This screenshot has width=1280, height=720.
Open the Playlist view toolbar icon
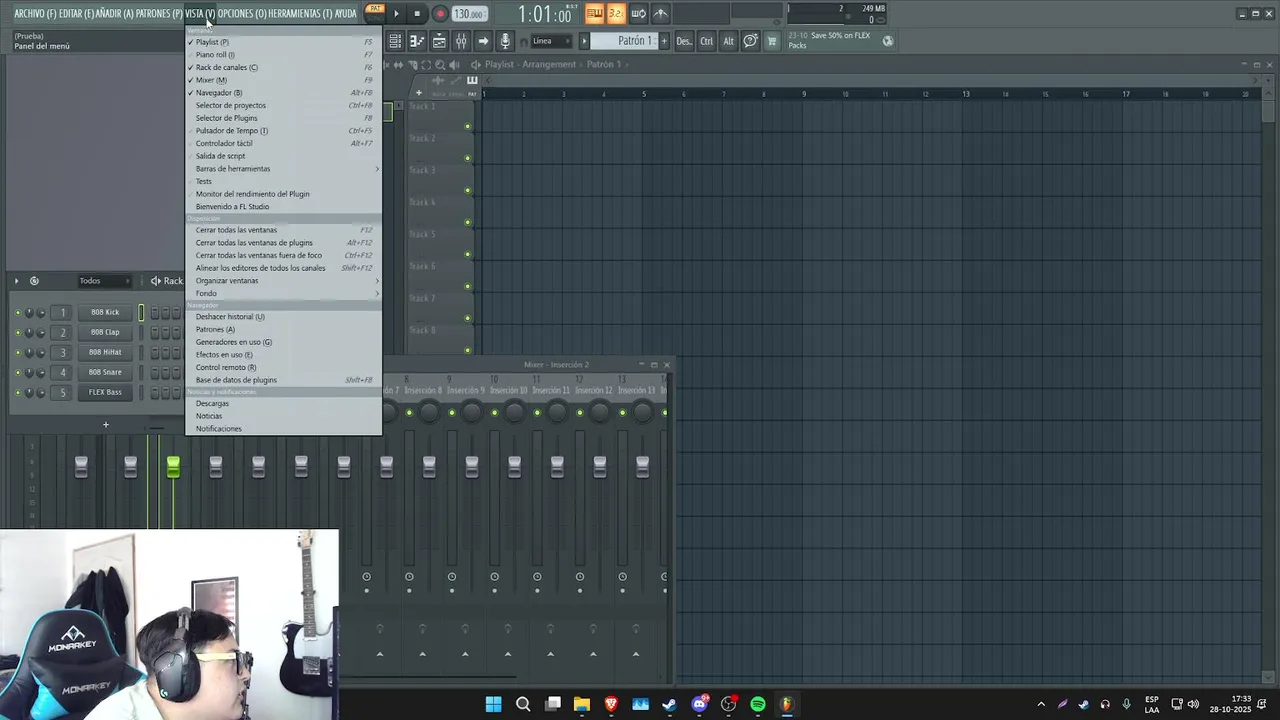[x=395, y=41]
